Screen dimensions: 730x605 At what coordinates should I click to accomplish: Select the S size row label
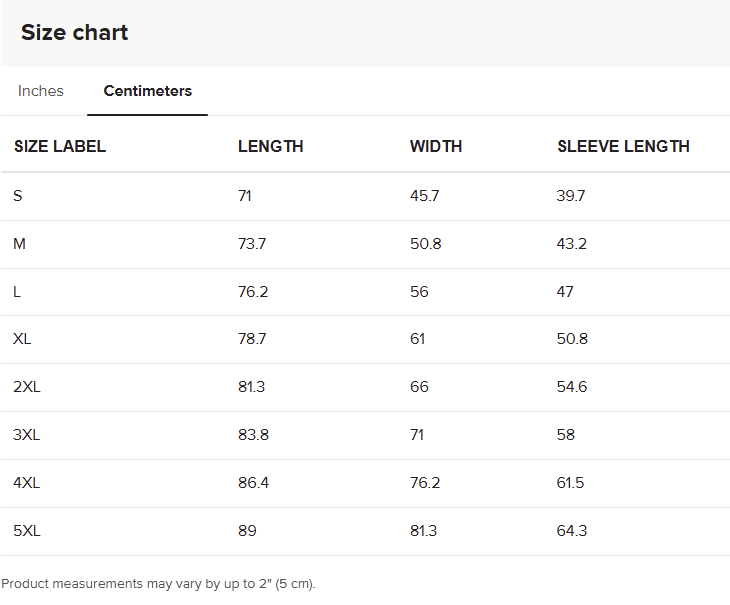coord(18,196)
